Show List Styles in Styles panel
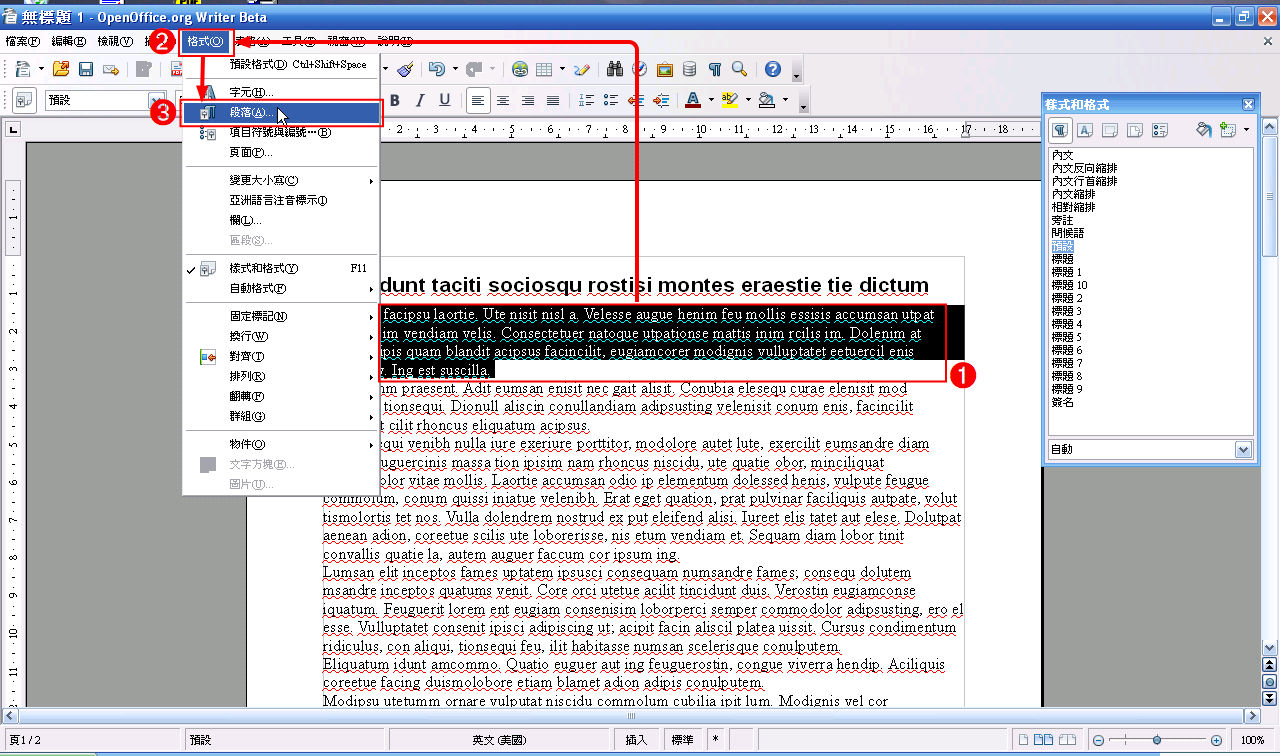The height and width of the screenshot is (756, 1280). click(x=1160, y=130)
